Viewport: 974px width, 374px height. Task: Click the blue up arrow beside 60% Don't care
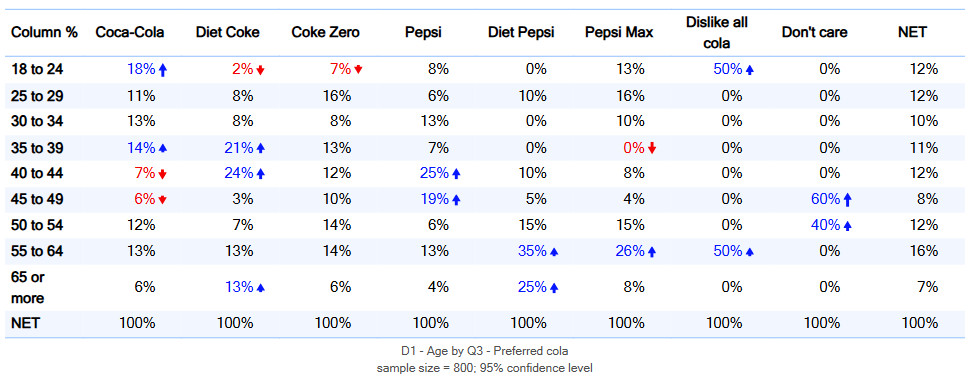[x=848, y=199]
